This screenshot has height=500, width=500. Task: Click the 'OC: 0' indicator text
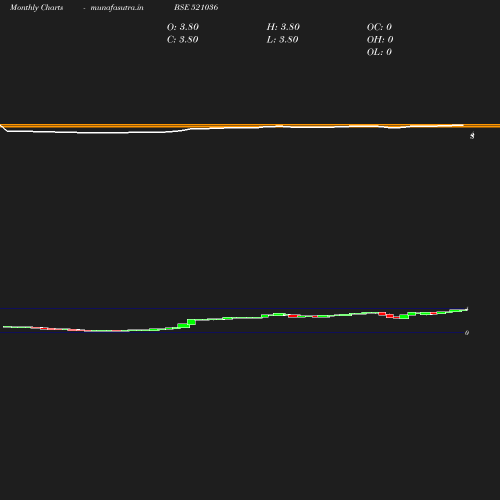379,27
